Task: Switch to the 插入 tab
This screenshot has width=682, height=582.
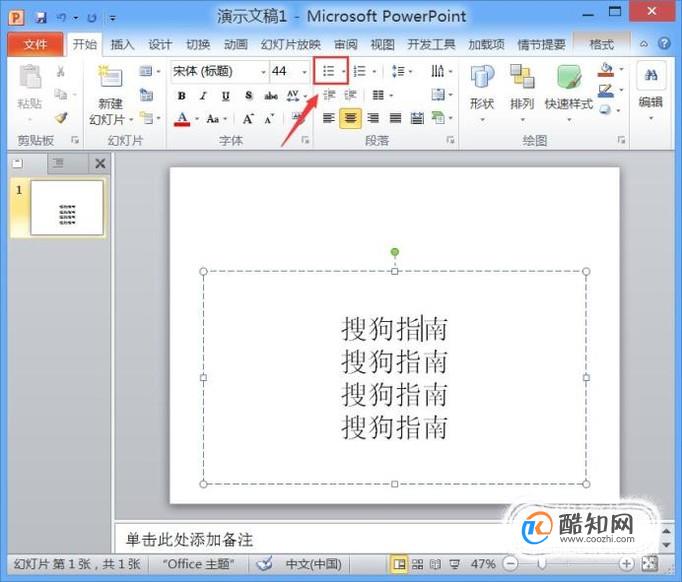Action: [122, 44]
